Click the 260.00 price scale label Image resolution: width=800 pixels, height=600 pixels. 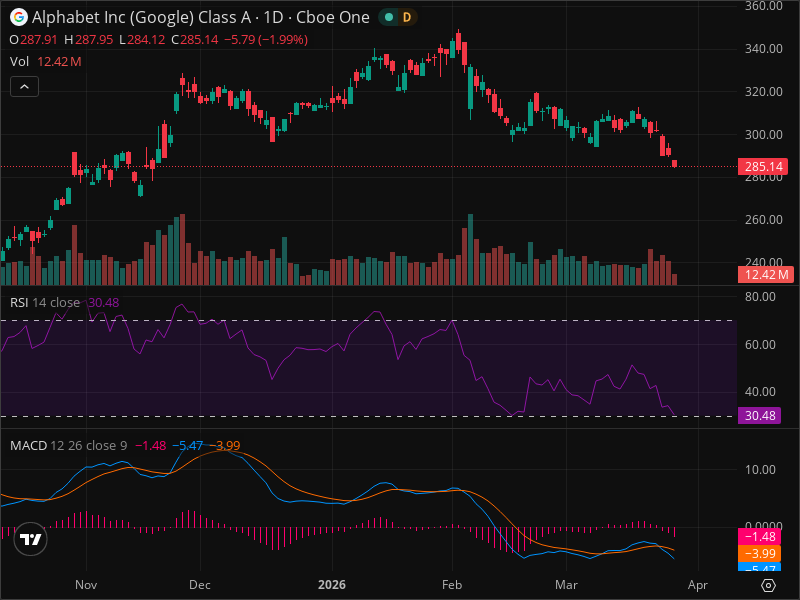point(763,220)
